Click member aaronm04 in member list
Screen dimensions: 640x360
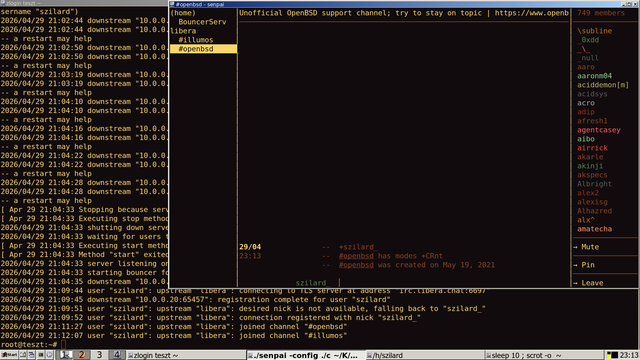coord(594,76)
